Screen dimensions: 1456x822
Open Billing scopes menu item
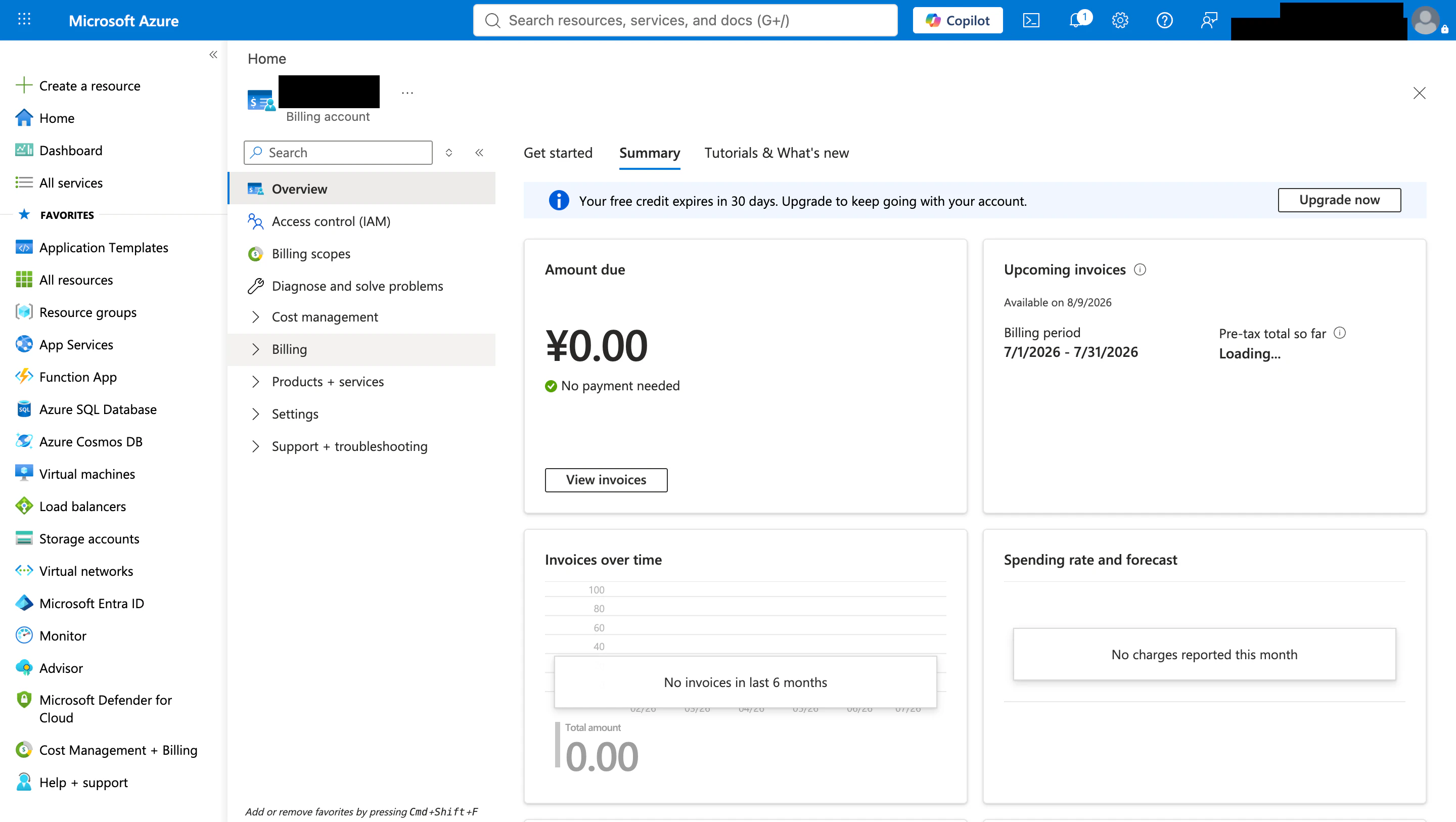pos(362,253)
